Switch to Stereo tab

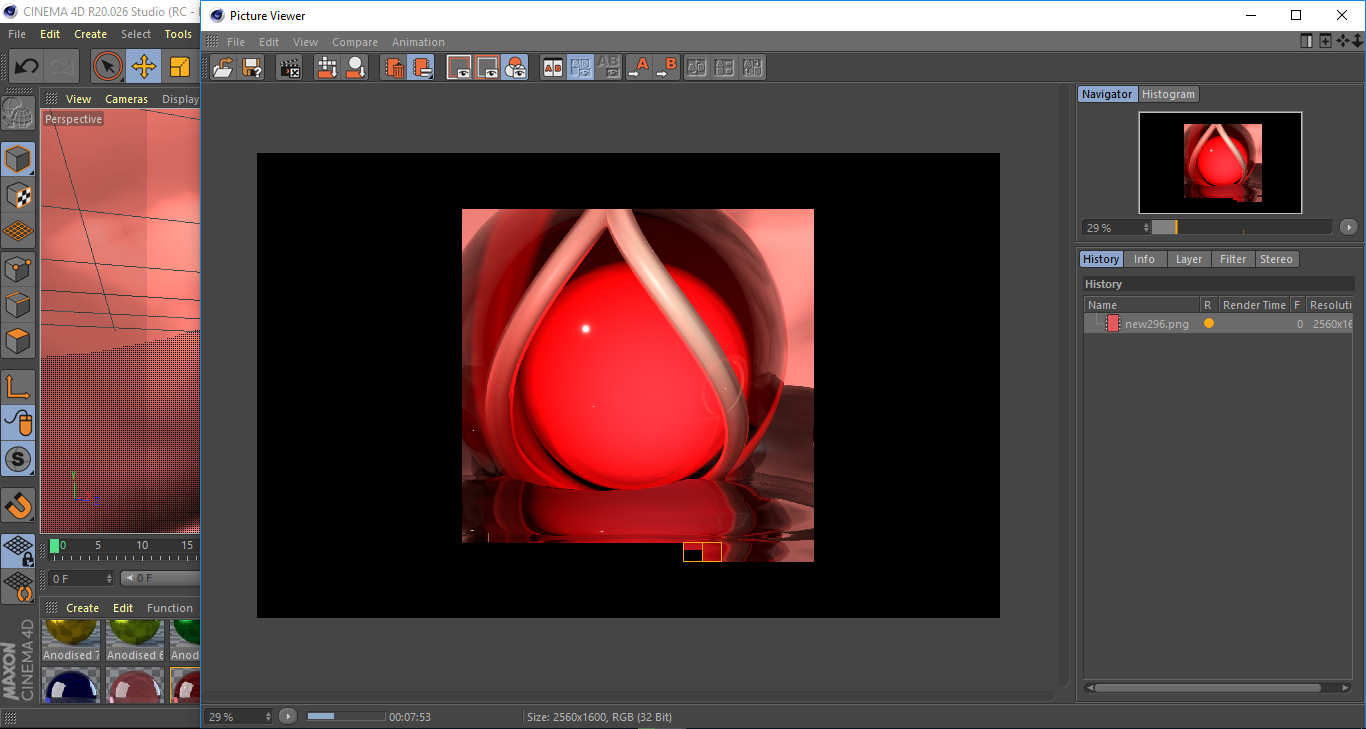[1276, 259]
